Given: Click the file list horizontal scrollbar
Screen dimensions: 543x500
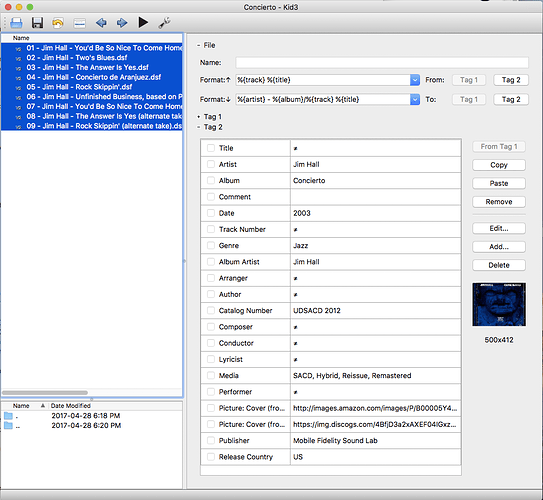Looking at the screenshot, I should (x=45, y=393).
